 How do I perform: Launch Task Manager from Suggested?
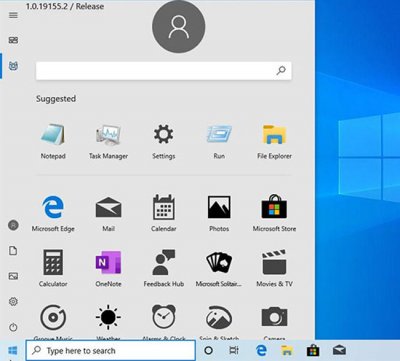click(108, 135)
